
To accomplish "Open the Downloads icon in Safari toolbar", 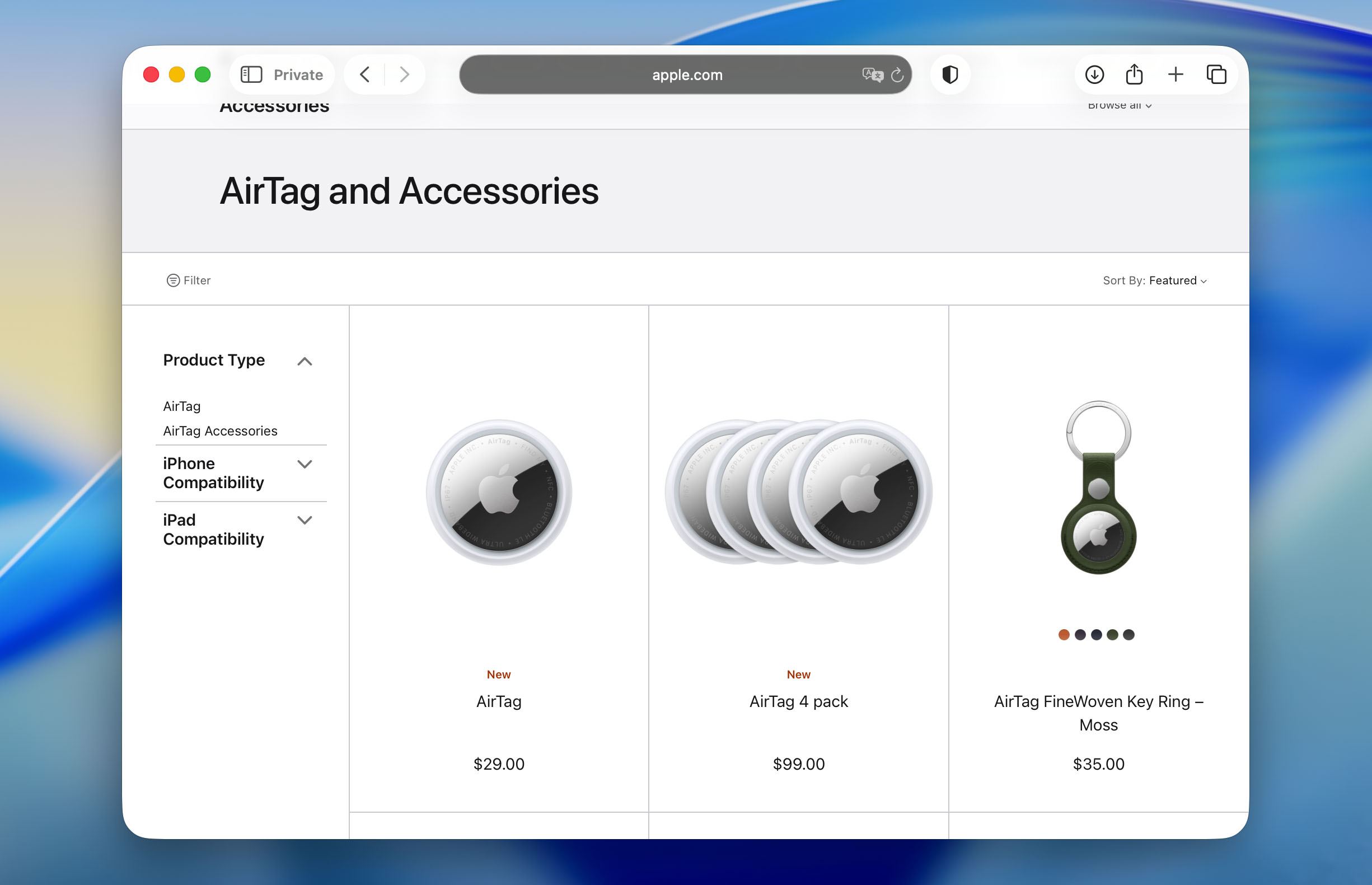I will tap(1094, 74).
